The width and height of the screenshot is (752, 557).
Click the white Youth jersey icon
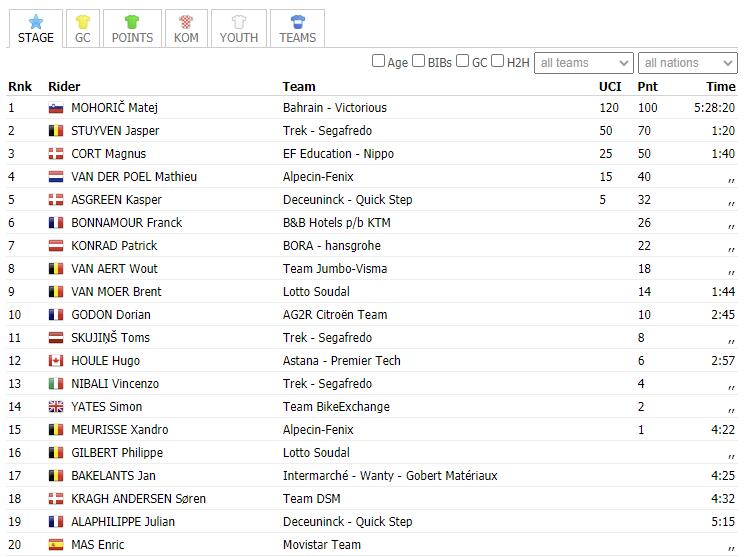(239, 22)
